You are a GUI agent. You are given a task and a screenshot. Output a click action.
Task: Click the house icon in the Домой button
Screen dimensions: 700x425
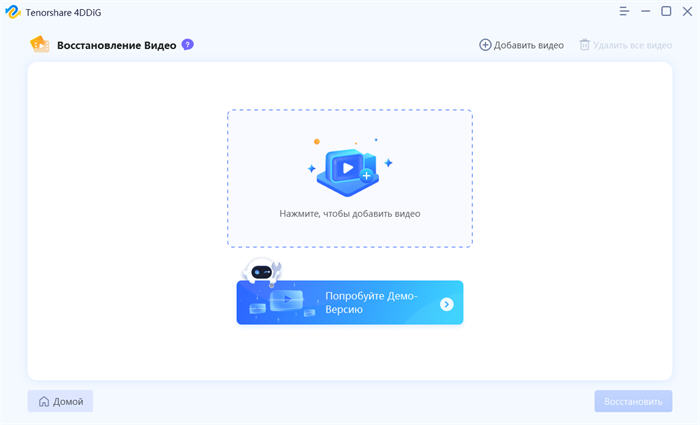(x=44, y=401)
